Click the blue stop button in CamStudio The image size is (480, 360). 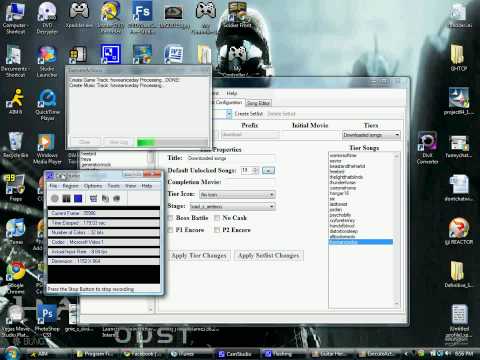coord(78,199)
